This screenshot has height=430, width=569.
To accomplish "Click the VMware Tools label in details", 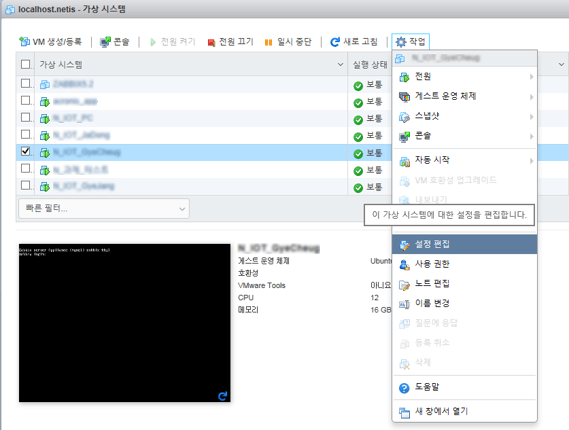I will point(262,286).
